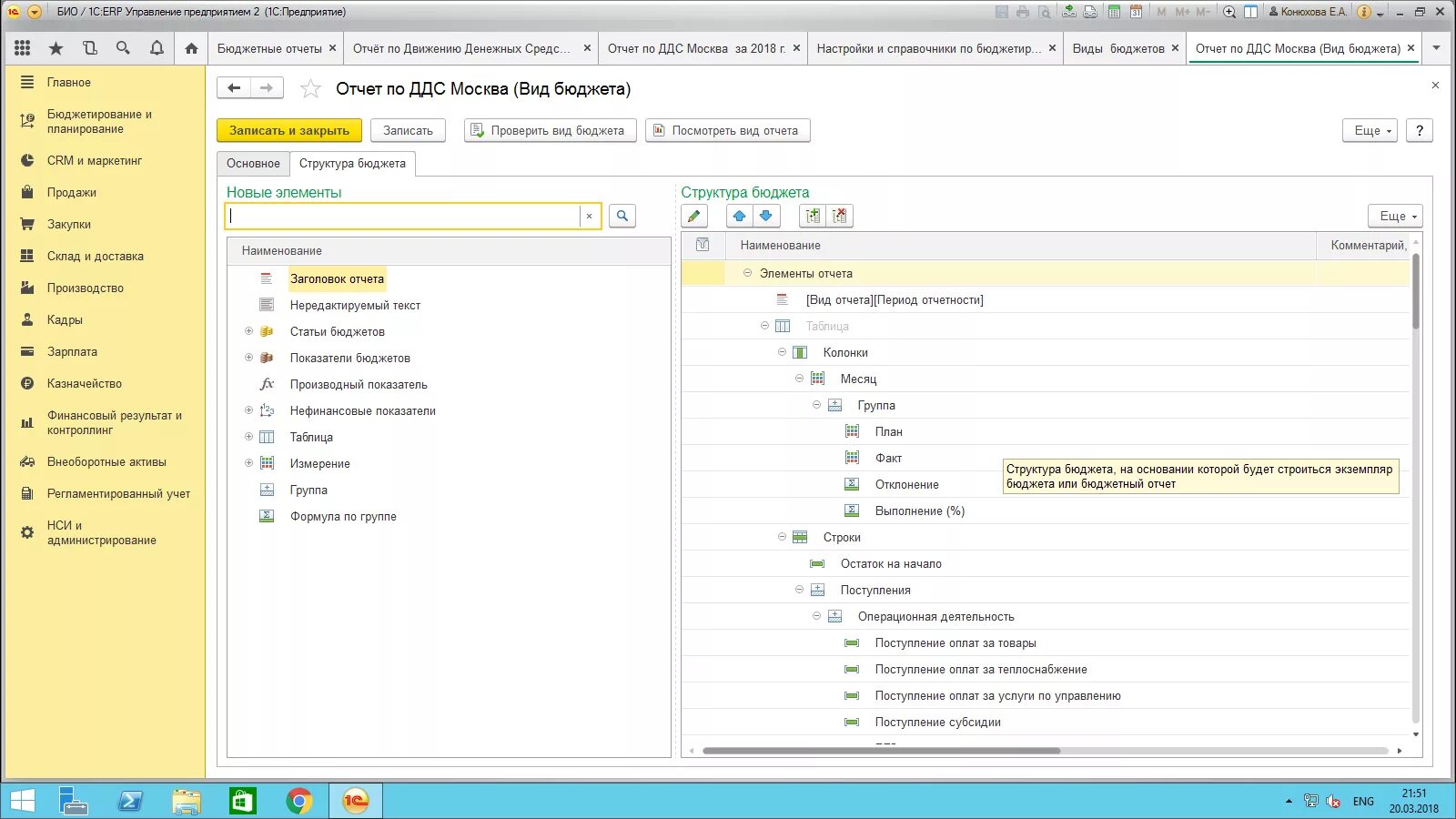Open Еще dropdown in structure toolbar
Screen dimensions: 1456x819
click(1395, 216)
